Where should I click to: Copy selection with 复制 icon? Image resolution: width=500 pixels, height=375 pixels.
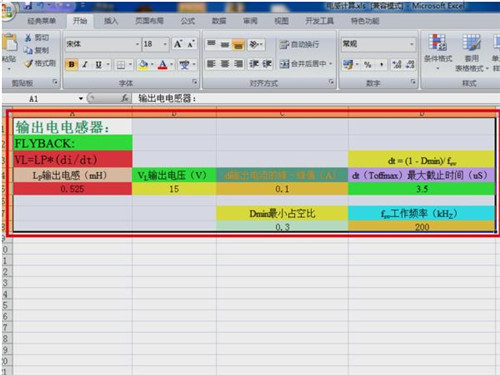37,50
